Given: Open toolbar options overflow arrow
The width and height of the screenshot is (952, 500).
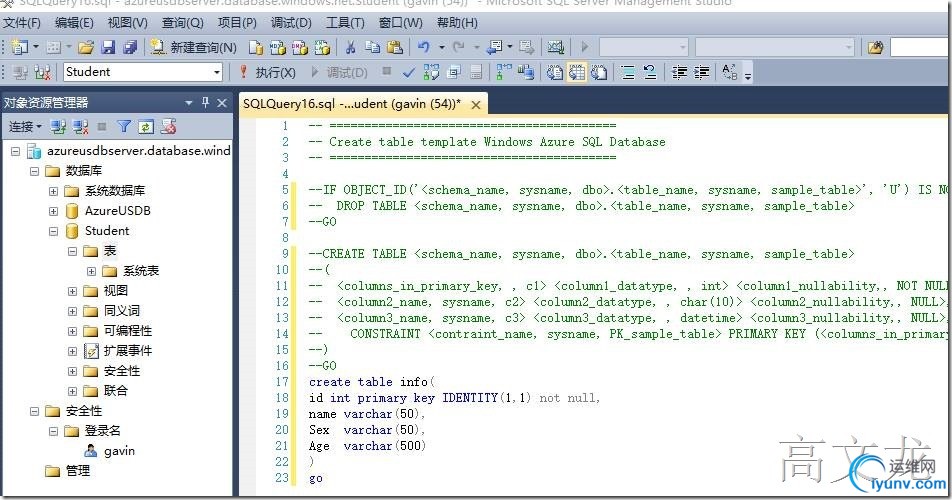Looking at the screenshot, I should (x=748, y=75).
